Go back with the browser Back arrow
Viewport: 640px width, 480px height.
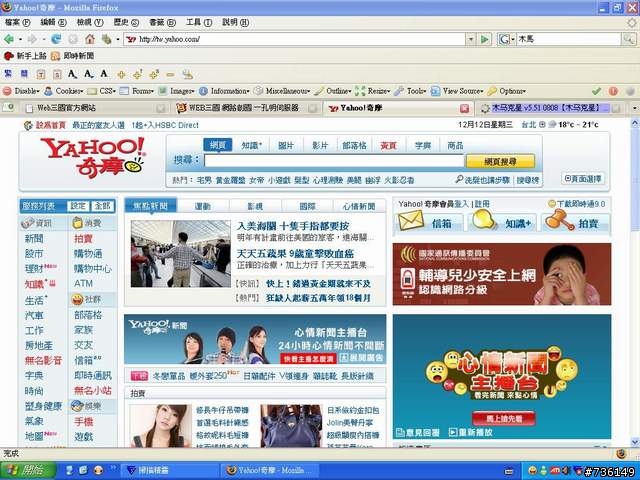(8, 39)
